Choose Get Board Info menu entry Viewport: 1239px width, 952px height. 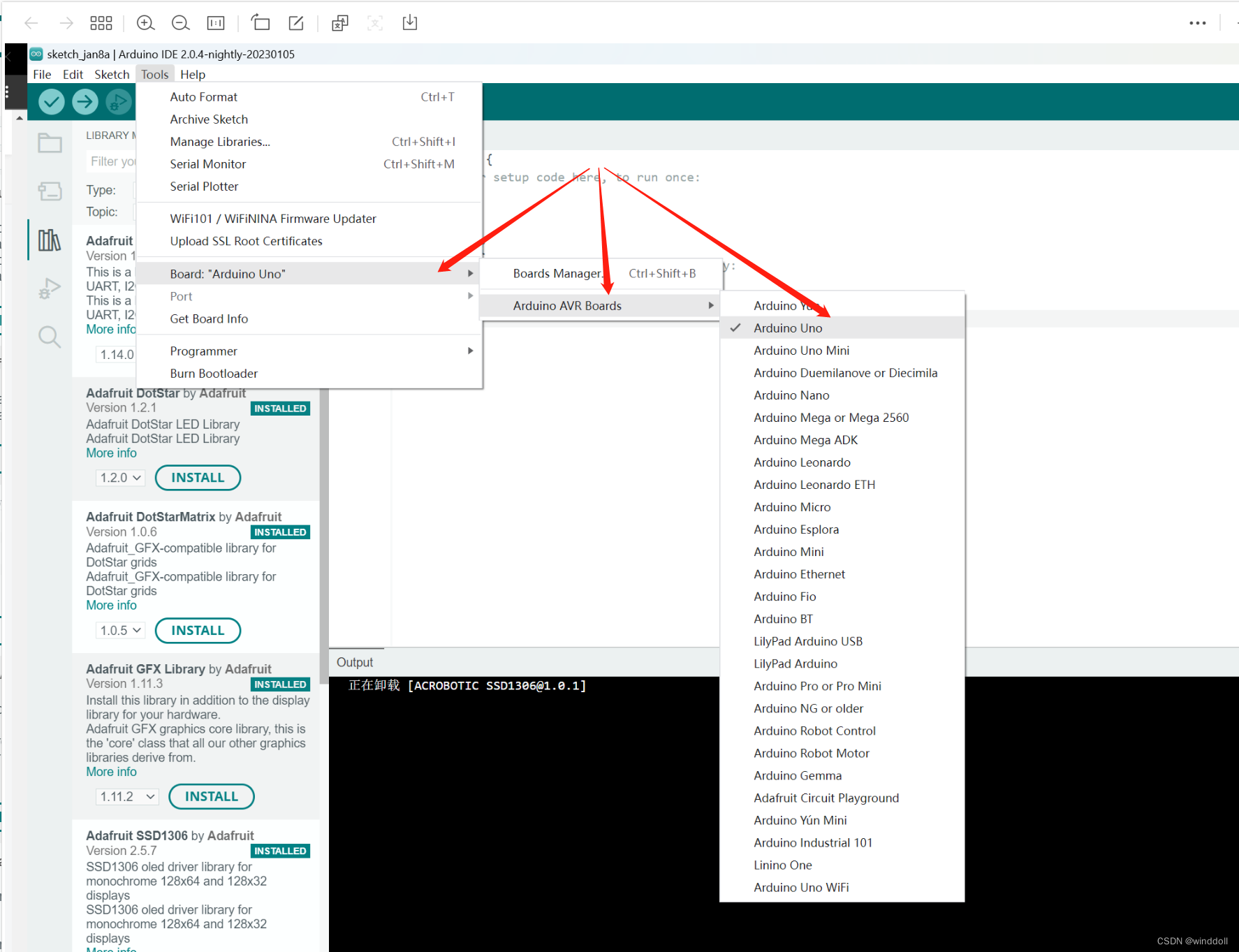[x=309, y=318]
